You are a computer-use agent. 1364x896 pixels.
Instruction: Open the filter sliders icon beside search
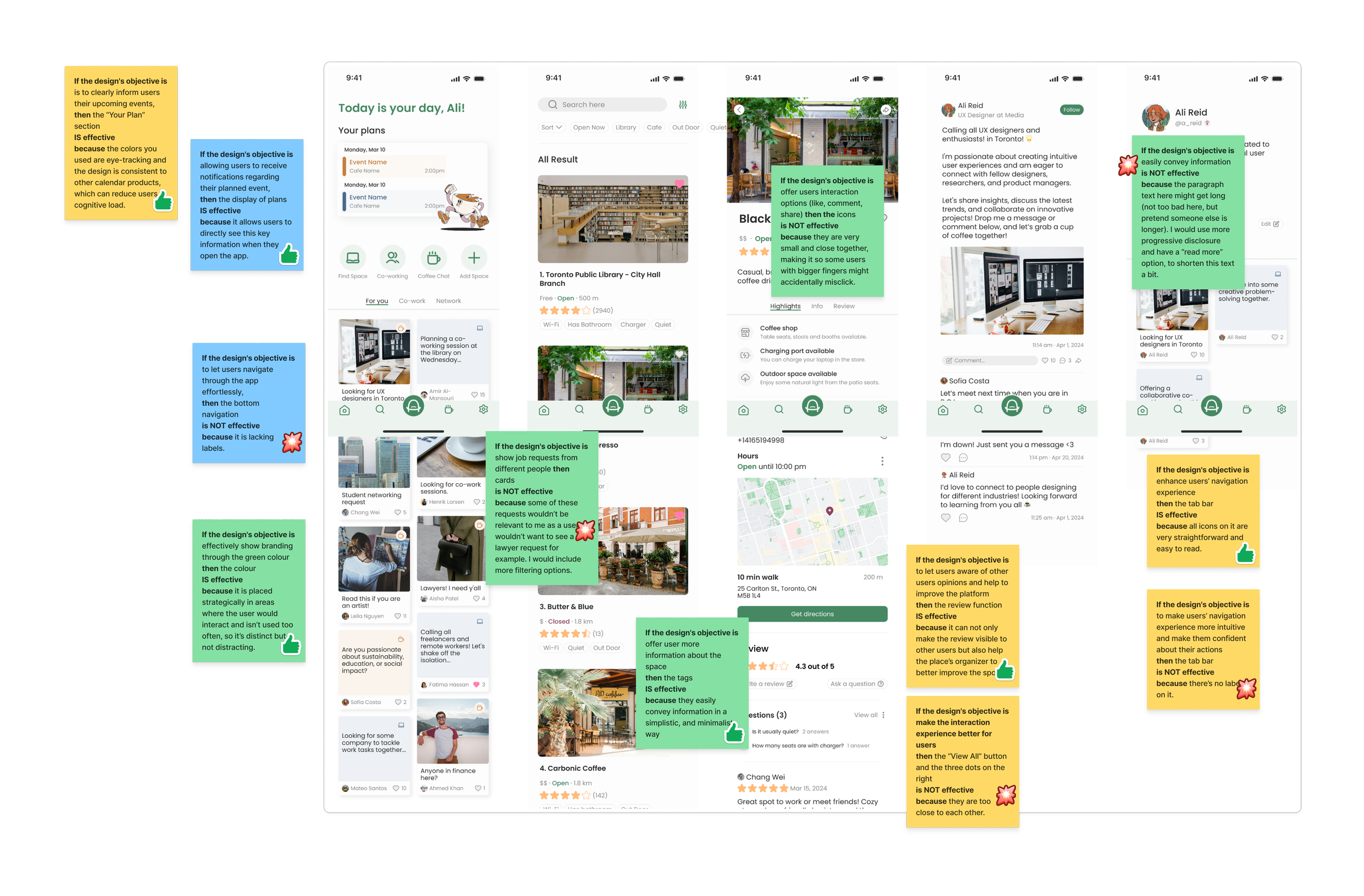tap(683, 105)
